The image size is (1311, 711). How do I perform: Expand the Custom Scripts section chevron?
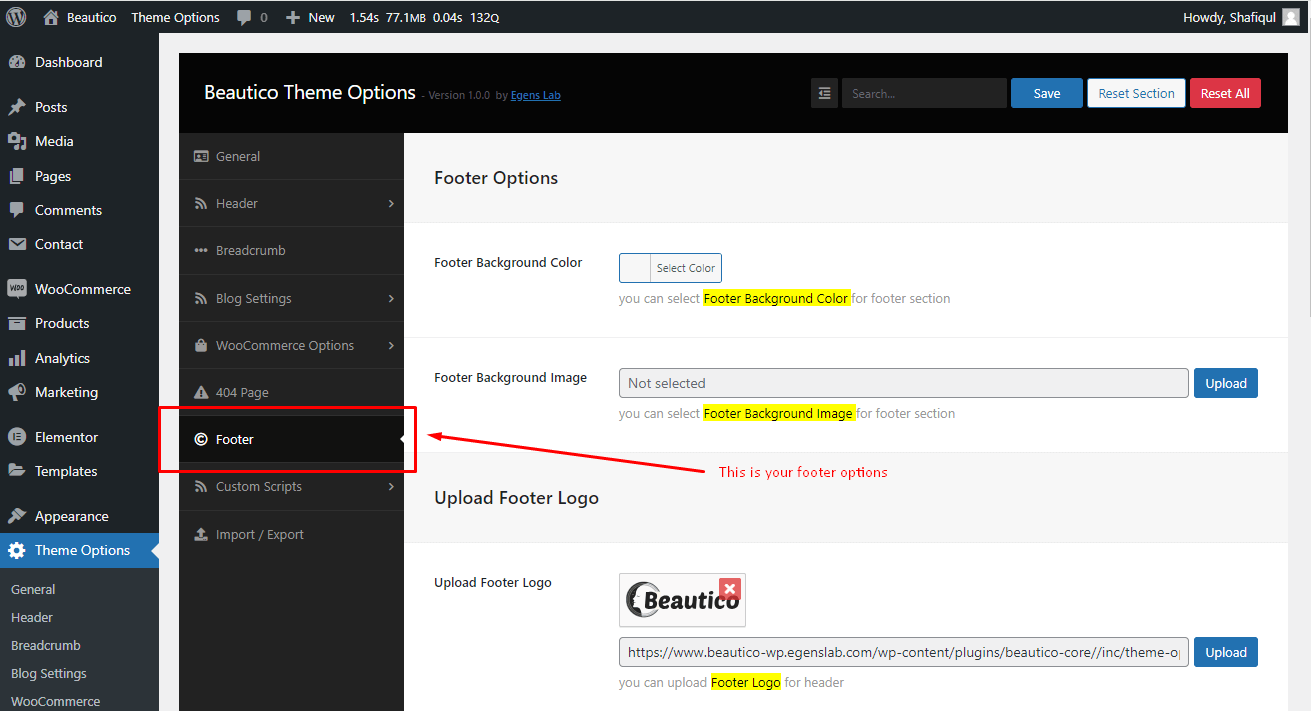click(391, 487)
